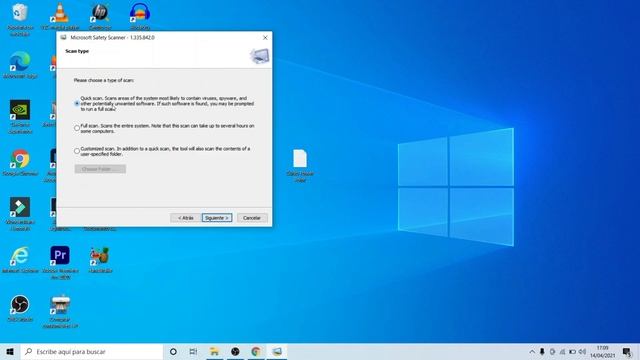Click the taskbar search box
Image resolution: width=640 pixels, height=360 pixels.
(92, 351)
